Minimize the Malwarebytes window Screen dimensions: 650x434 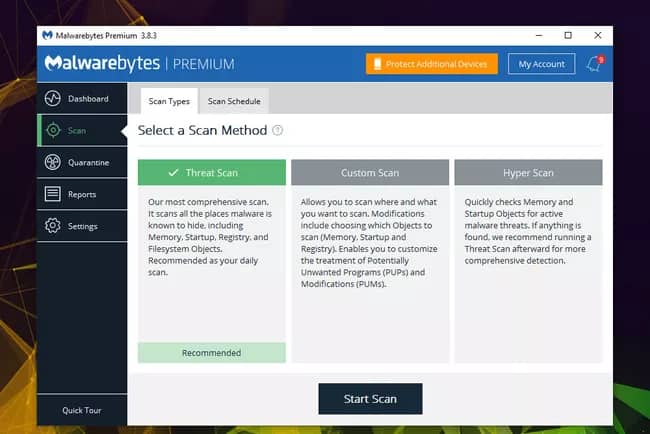click(x=539, y=35)
